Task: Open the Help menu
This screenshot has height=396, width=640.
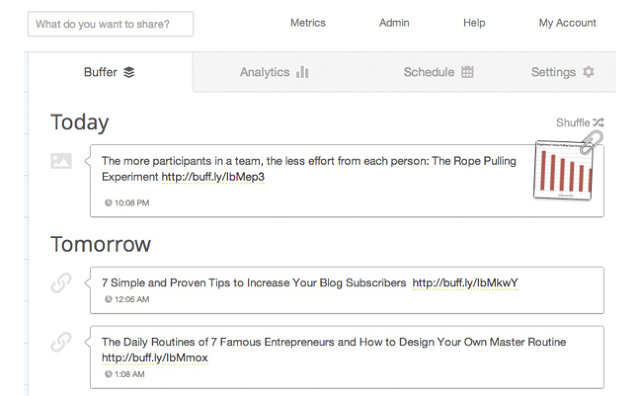Action: pos(474,23)
